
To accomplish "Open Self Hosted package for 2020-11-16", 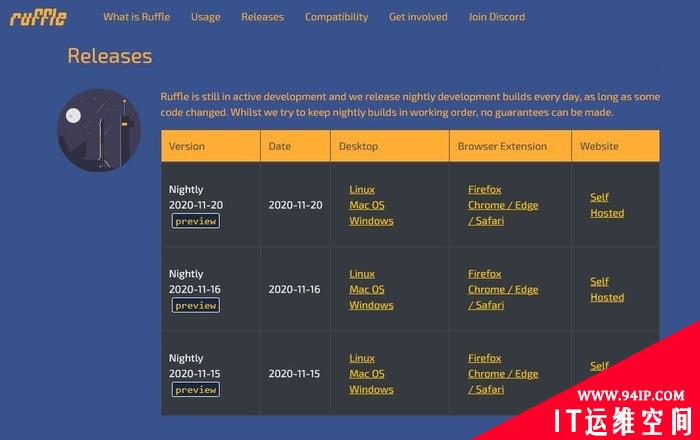I will click(x=607, y=290).
